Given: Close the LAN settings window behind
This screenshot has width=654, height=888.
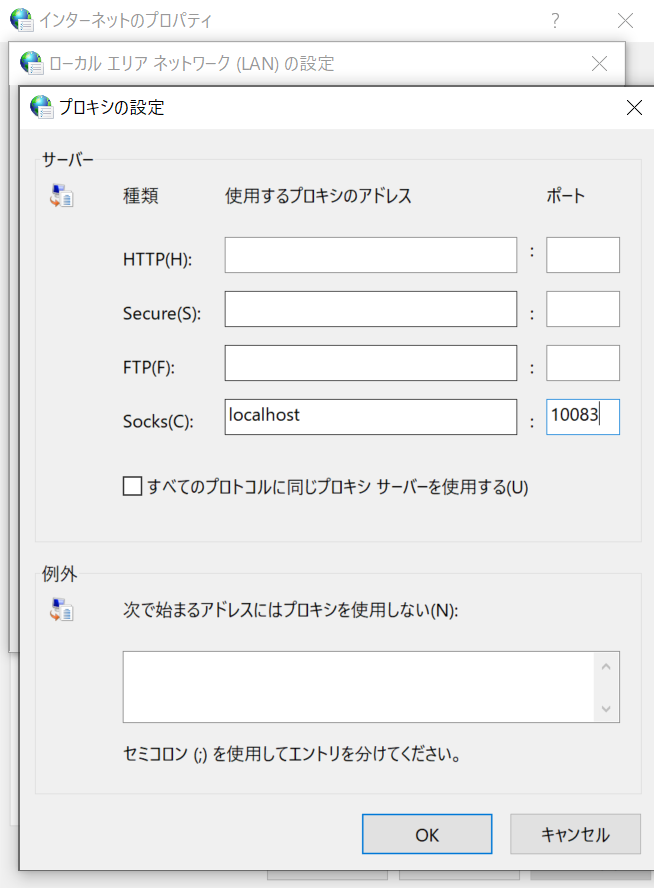Looking at the screenshot, I should (599, 63).
